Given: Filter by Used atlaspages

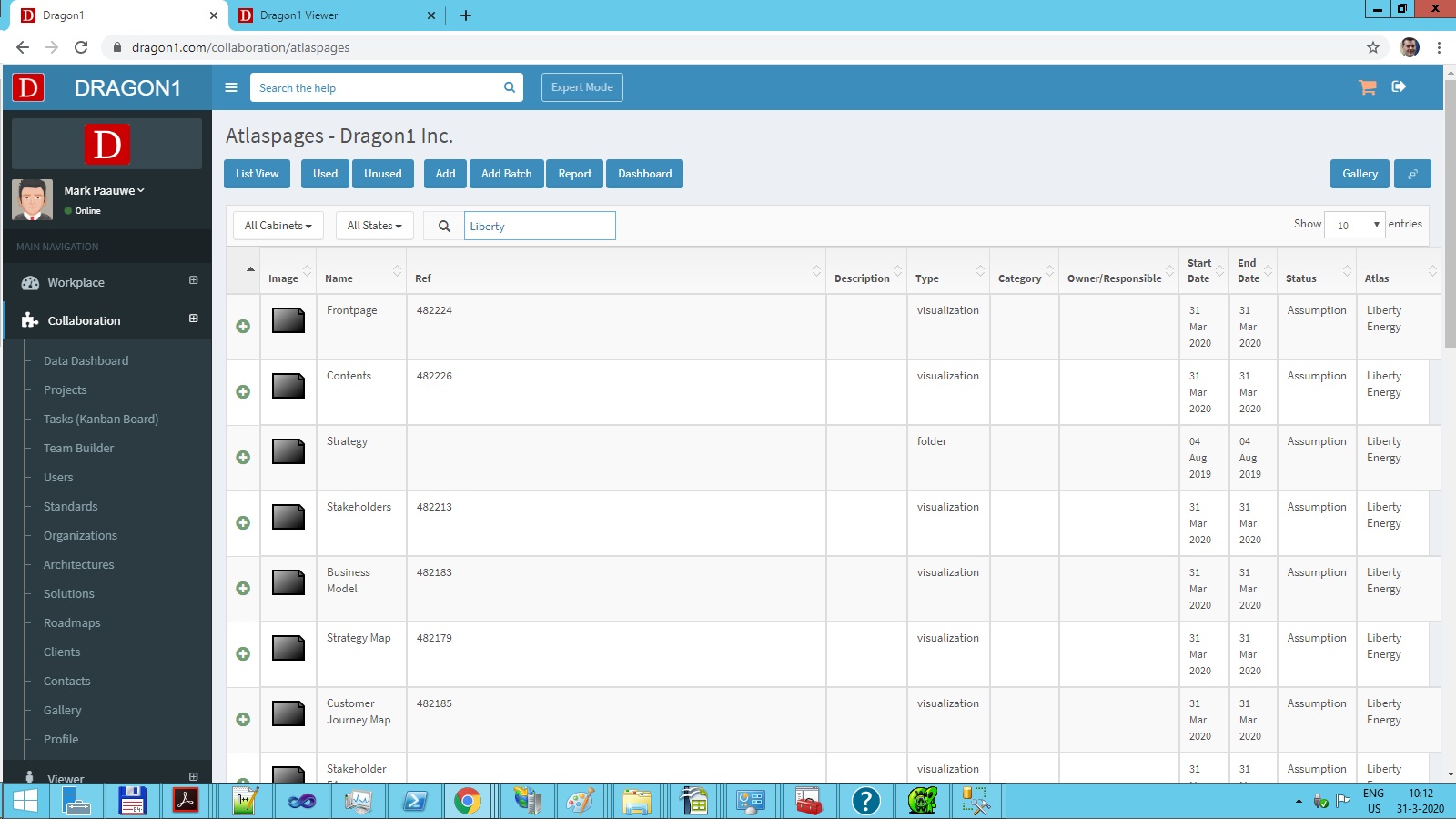Looking at the screenshot, I should pyautogui.click(x=325, y=174).
